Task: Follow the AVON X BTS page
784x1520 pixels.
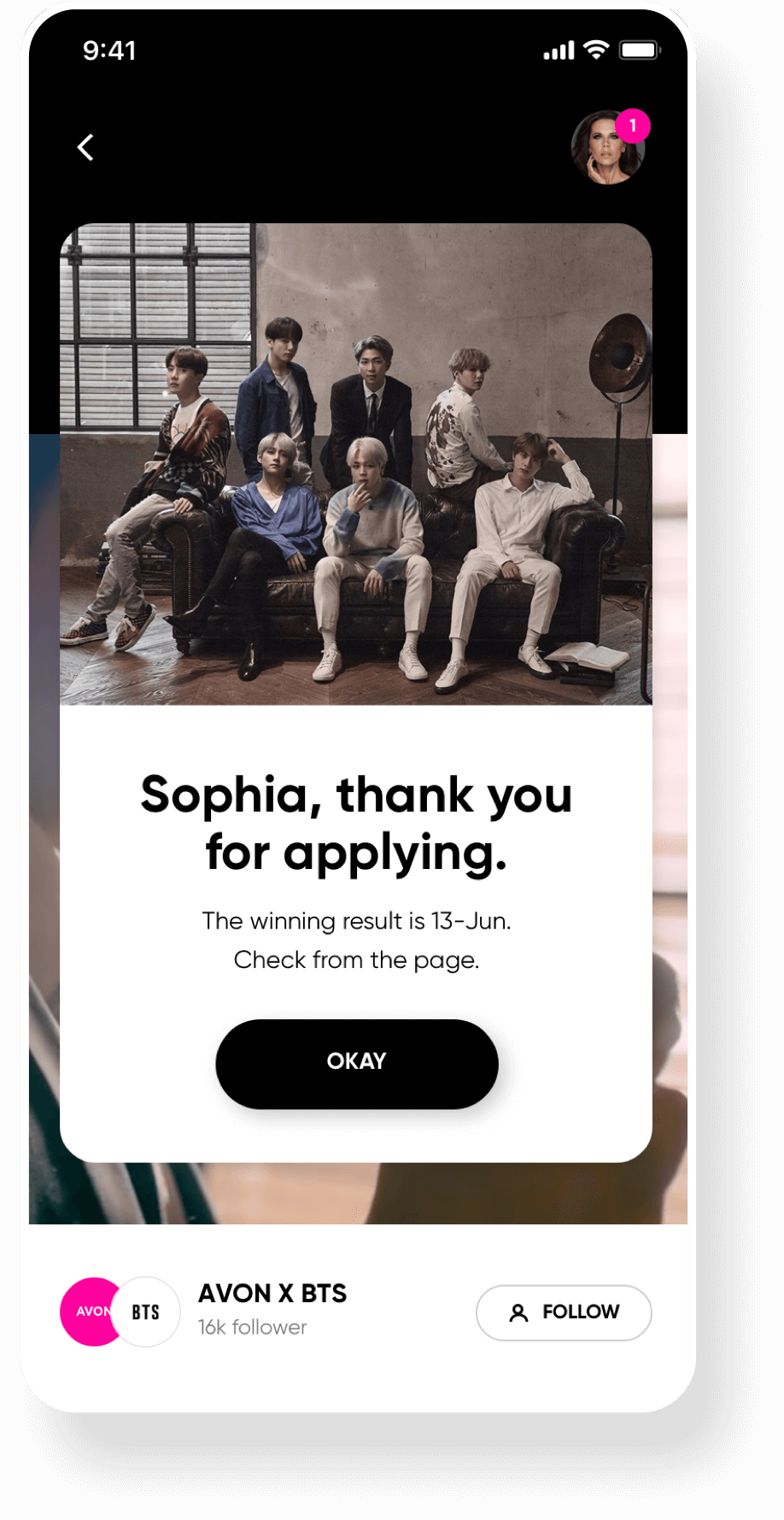Action: coord(564,1312)
